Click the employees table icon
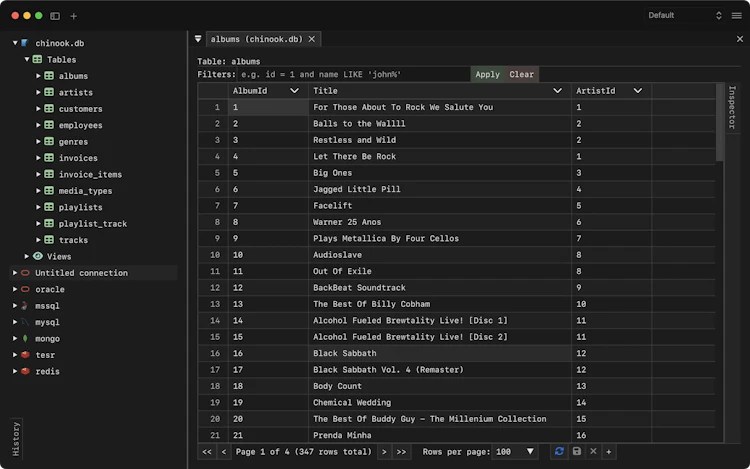This screenshot has height=469, width=750. click(x=49, y=125)
